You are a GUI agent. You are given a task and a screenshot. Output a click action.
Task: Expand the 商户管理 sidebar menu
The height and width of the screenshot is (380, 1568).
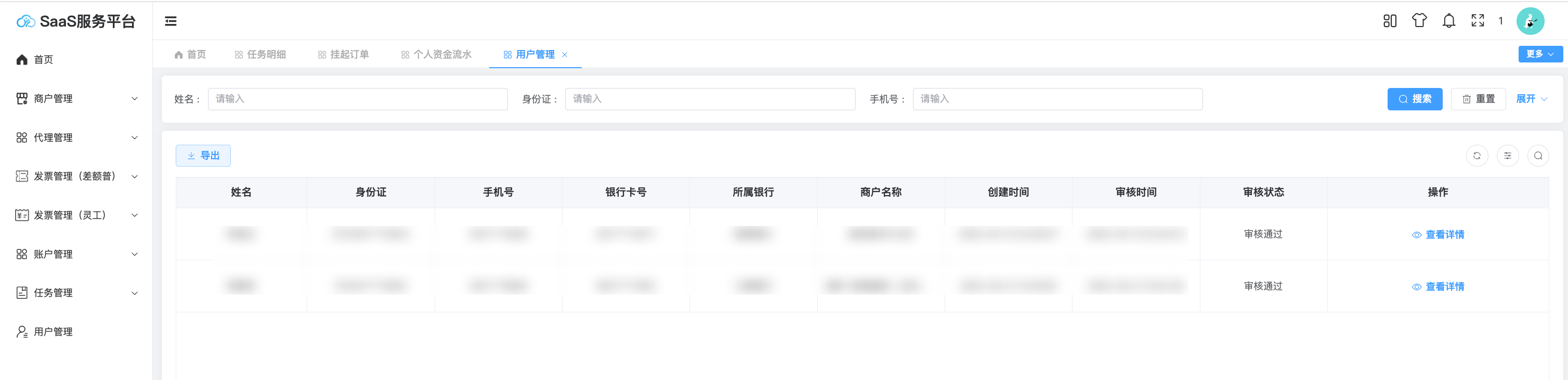[76, 99]
